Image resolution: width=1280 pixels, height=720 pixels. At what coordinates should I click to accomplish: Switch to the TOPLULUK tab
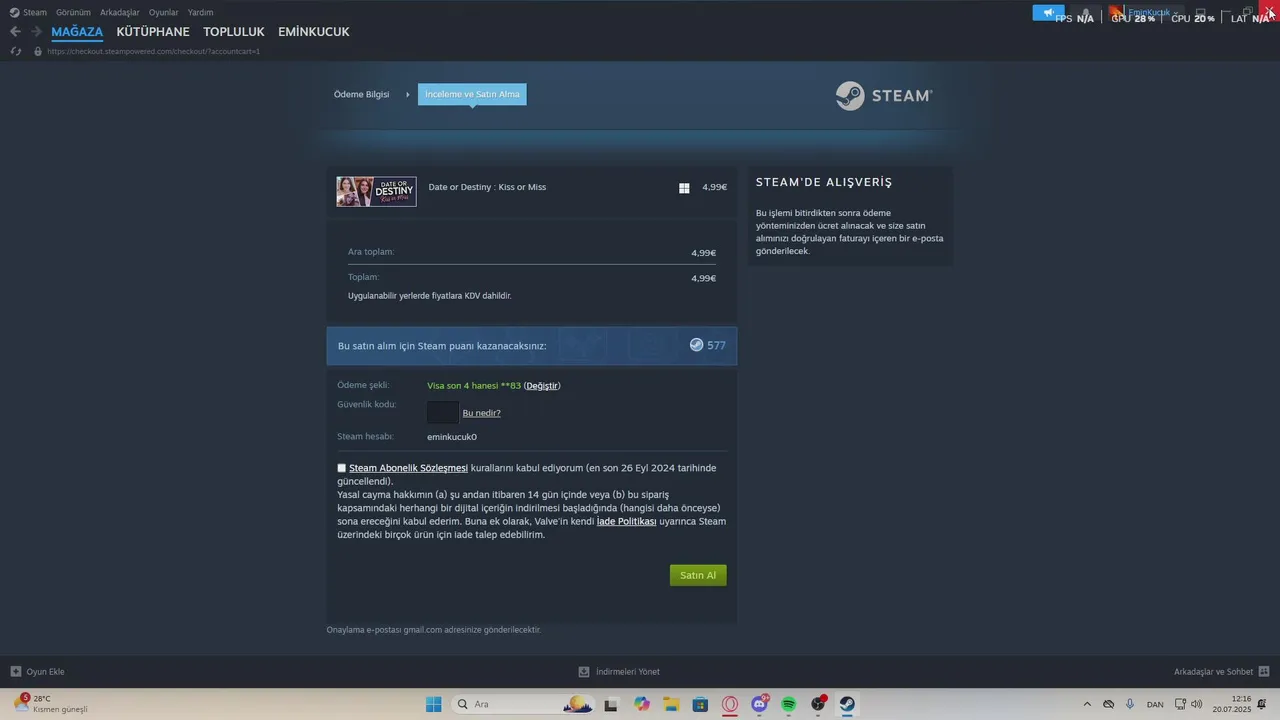click(x=234, y=32)
